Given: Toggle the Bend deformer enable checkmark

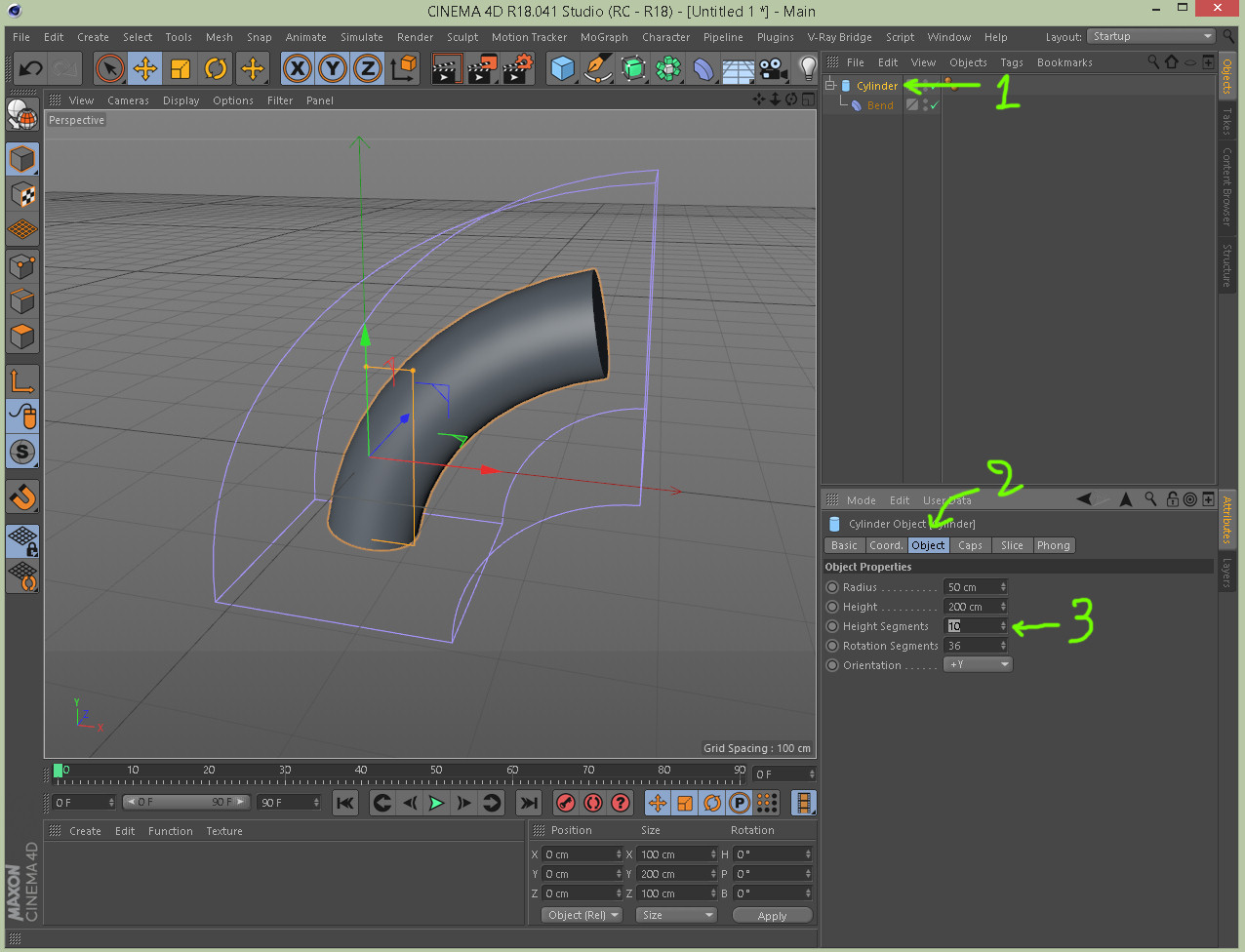Looking at the screenshot, I should (x=934, y=105).
